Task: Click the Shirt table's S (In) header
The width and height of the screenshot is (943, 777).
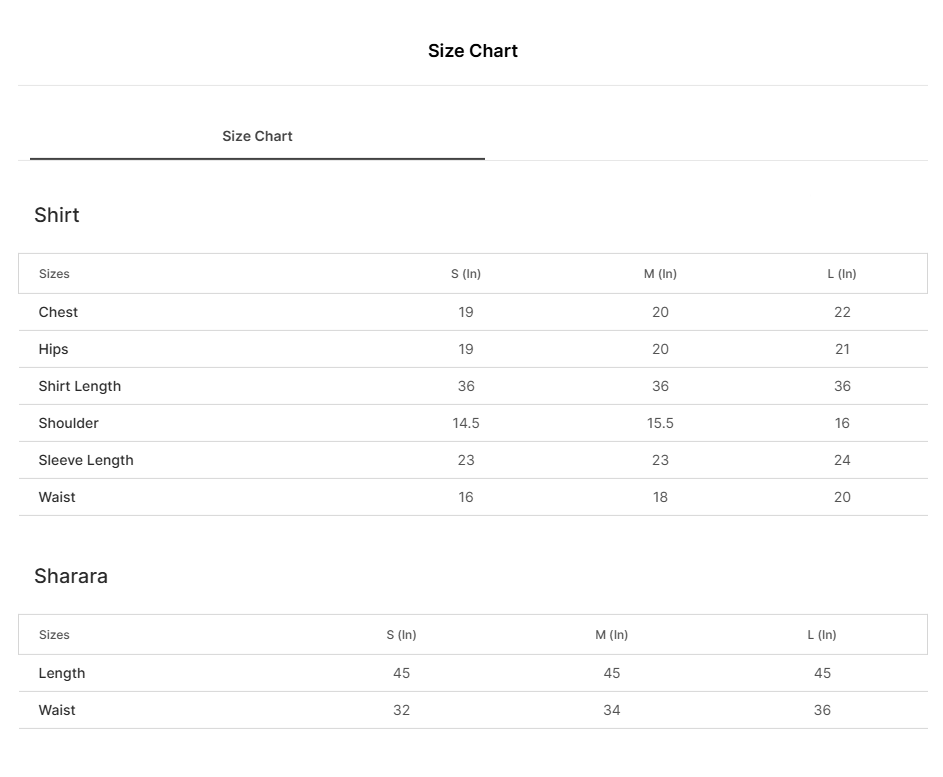Action: click(466, 274)
